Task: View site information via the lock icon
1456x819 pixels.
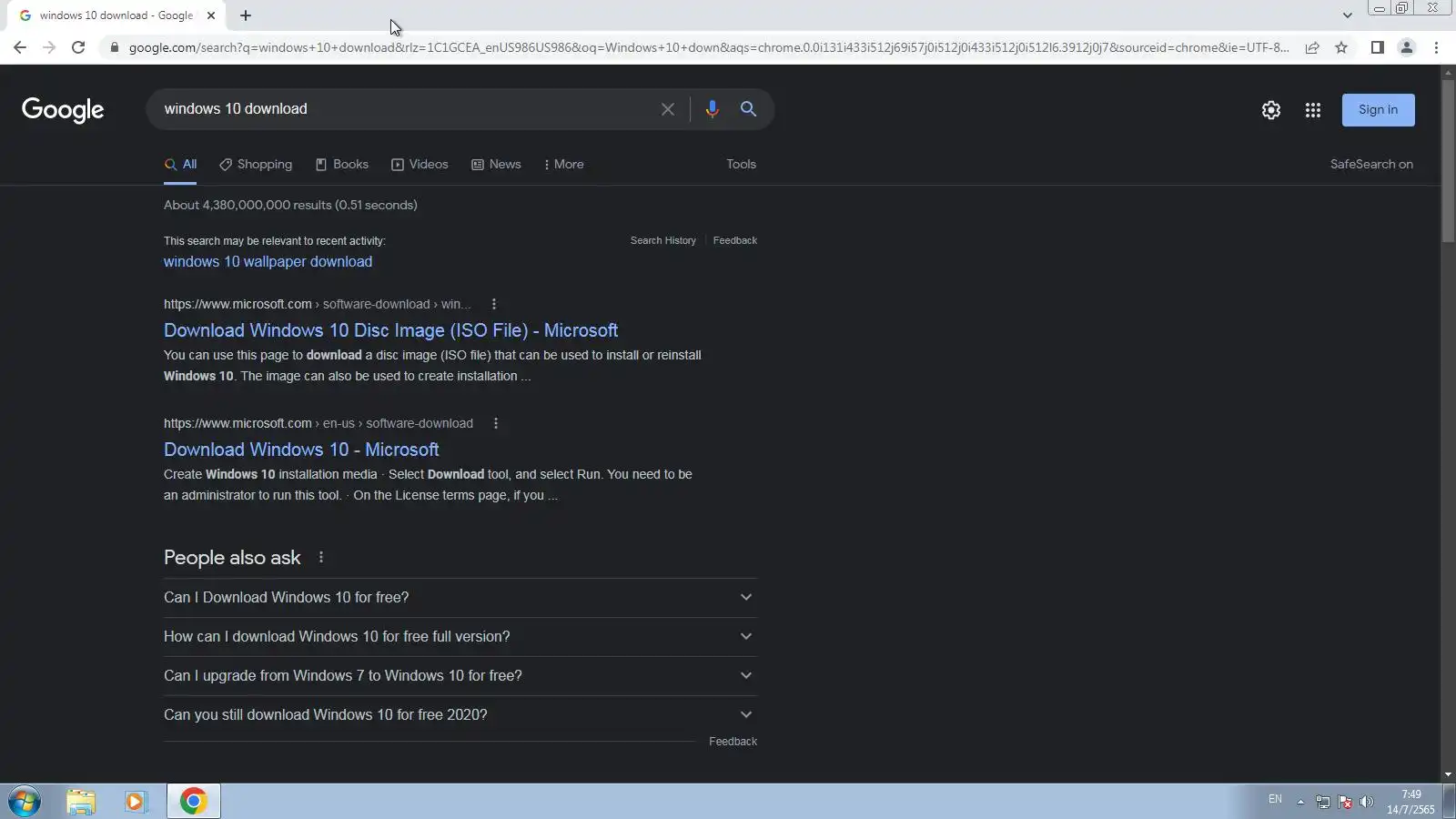Action: 114,47
